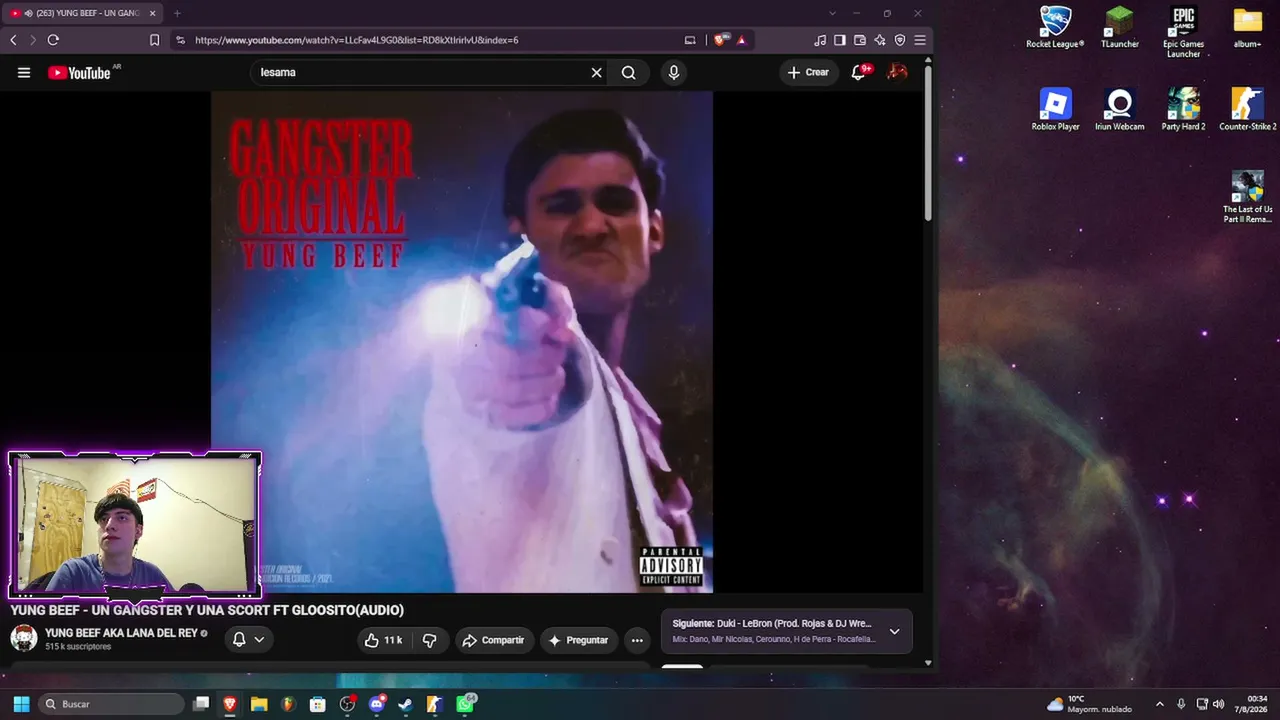Open the media control music note
The height and width of the screenshot is (720, 1280).
(820, 40)
